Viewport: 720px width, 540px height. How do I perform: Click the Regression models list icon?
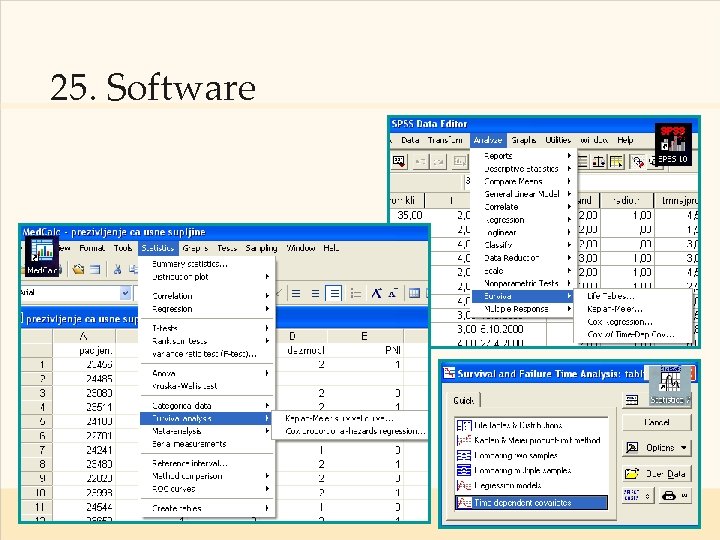(x=464, y=485)
